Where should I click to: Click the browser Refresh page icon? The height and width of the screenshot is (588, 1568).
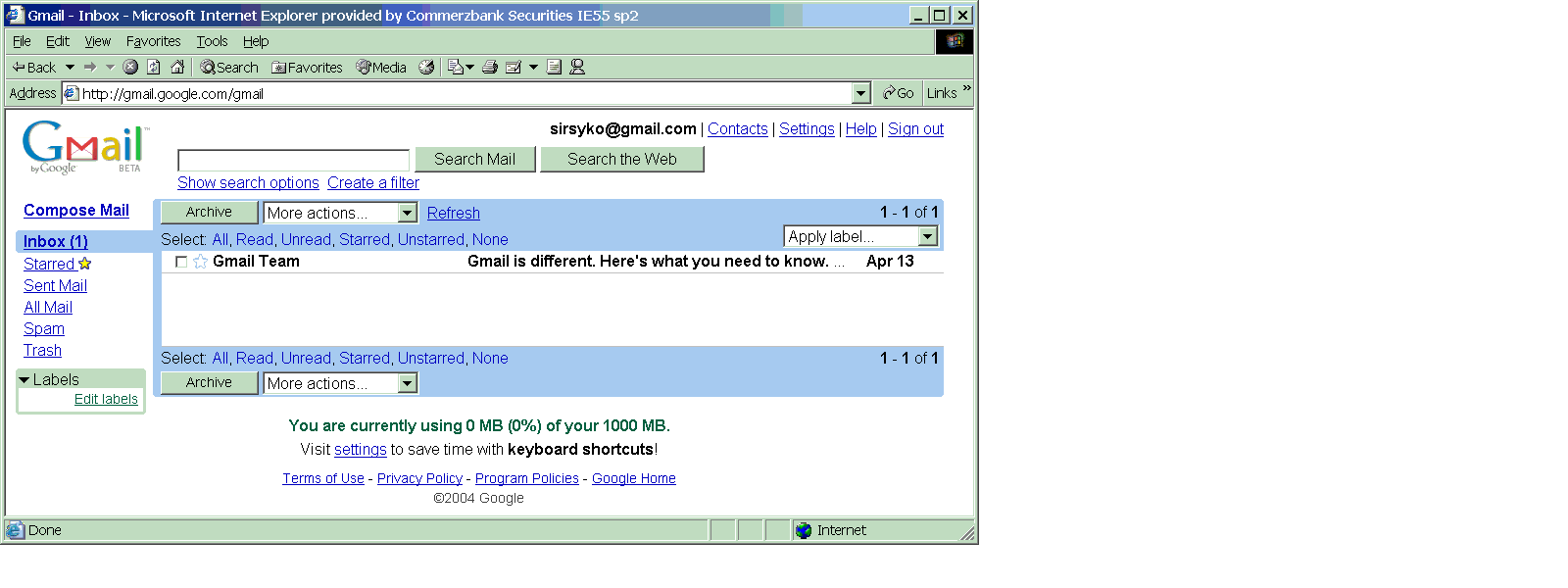[x=154, y=67]
